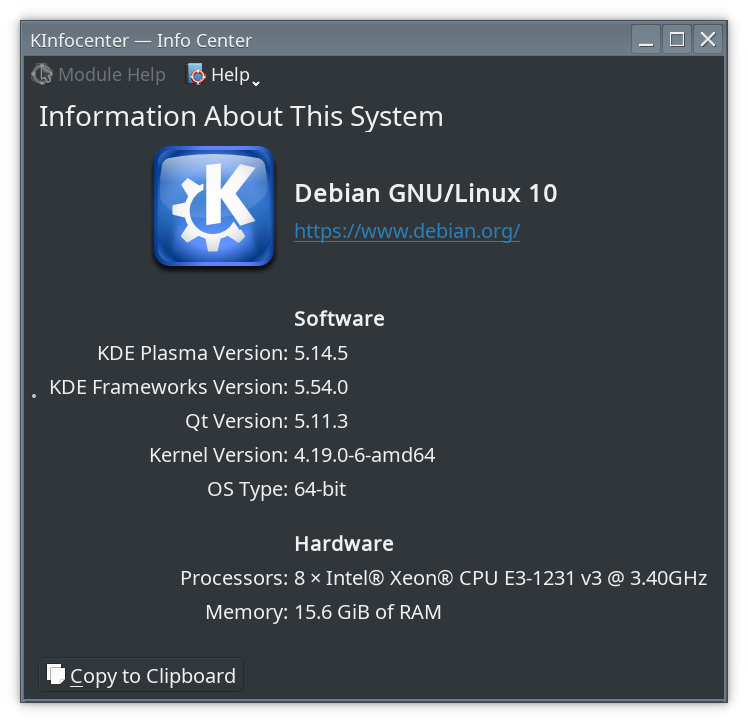Screen dimensions: 748x723
Task: Click the Intel Xeon processor description
Action: (500, 578)
